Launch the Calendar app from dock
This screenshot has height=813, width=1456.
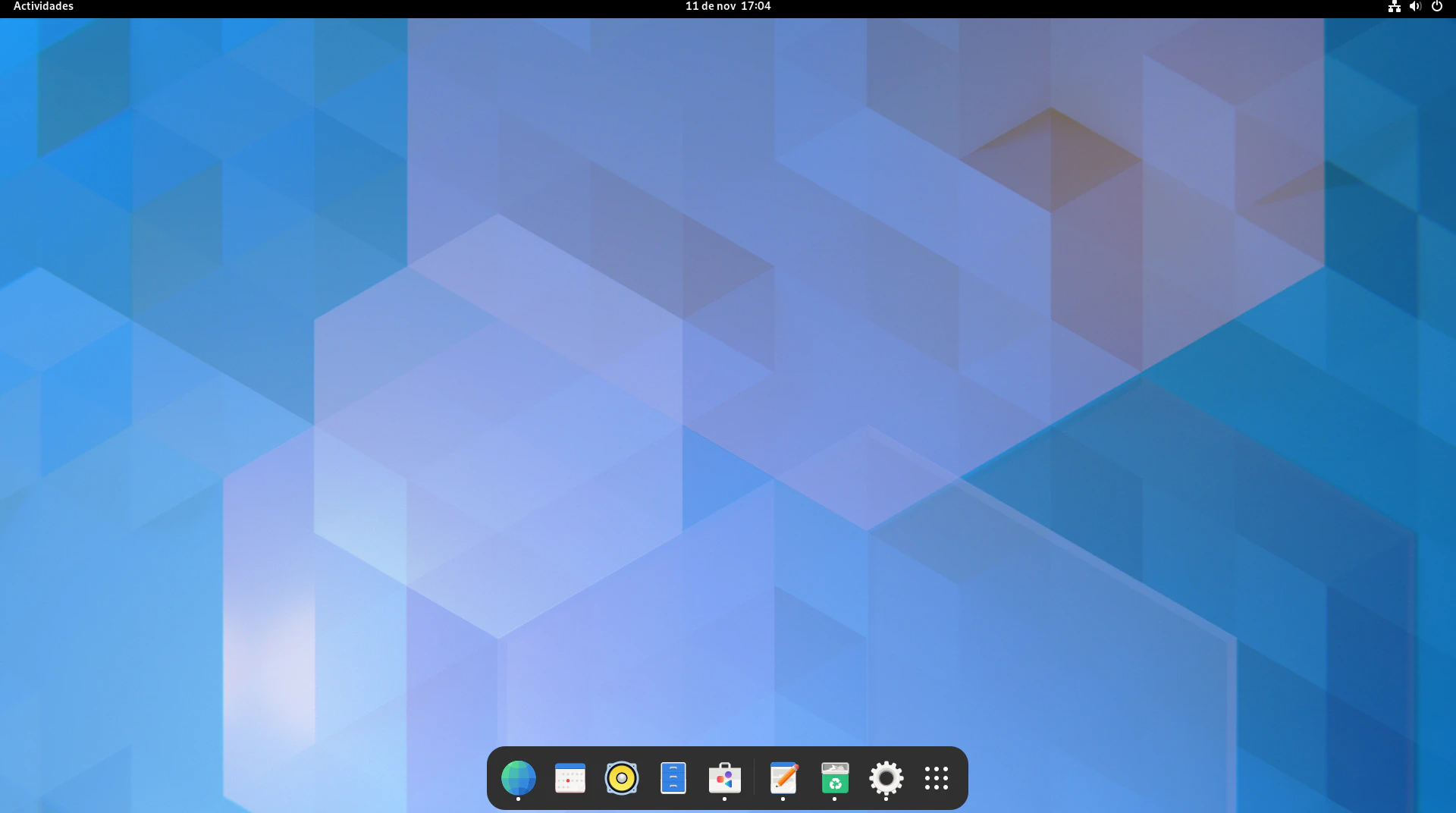click(x=570, y=777)
